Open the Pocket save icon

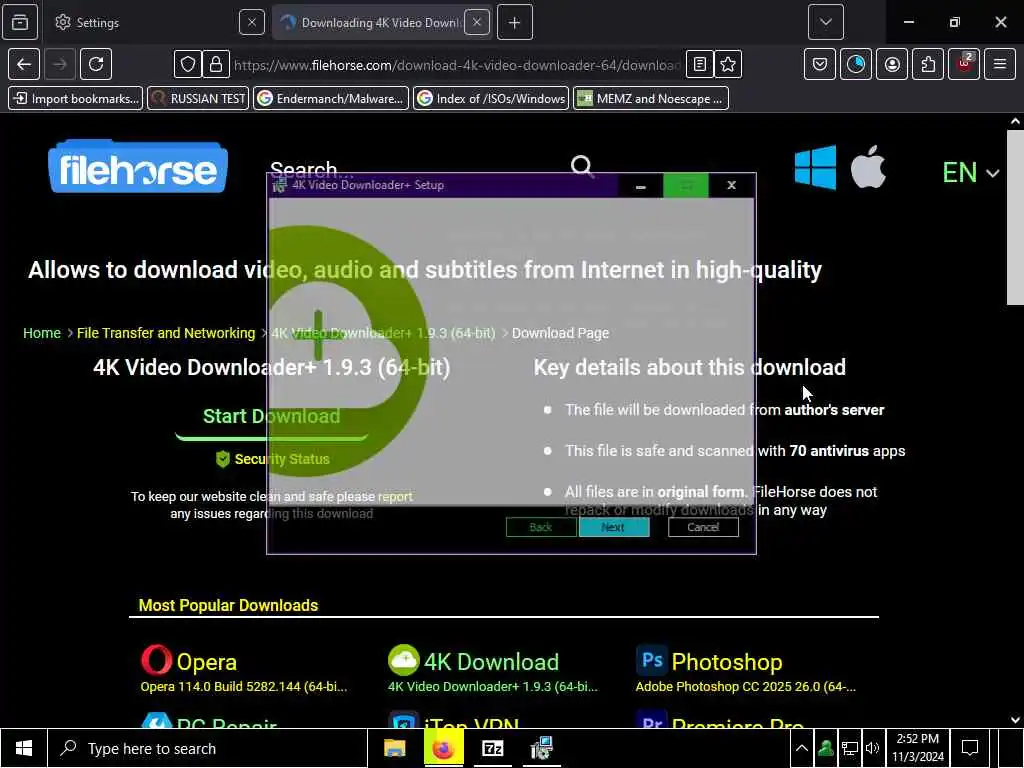coord(820,64)
